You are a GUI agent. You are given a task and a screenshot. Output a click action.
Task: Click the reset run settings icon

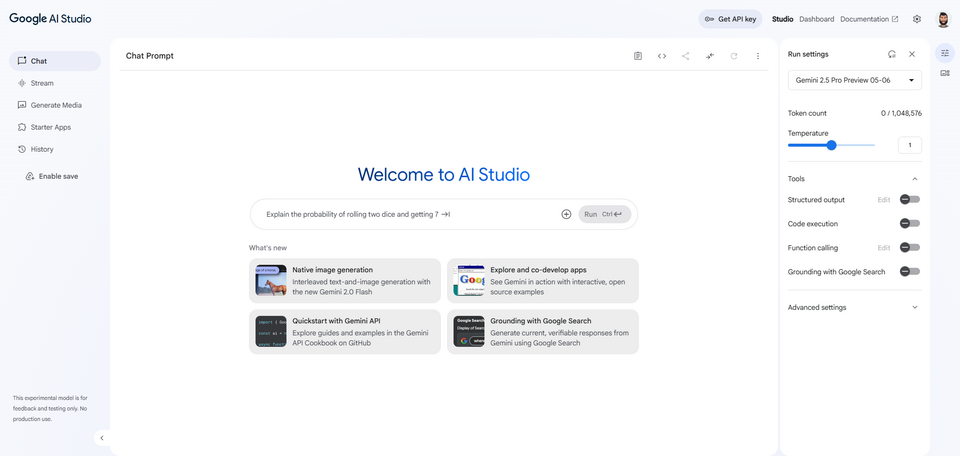point(892,54)
